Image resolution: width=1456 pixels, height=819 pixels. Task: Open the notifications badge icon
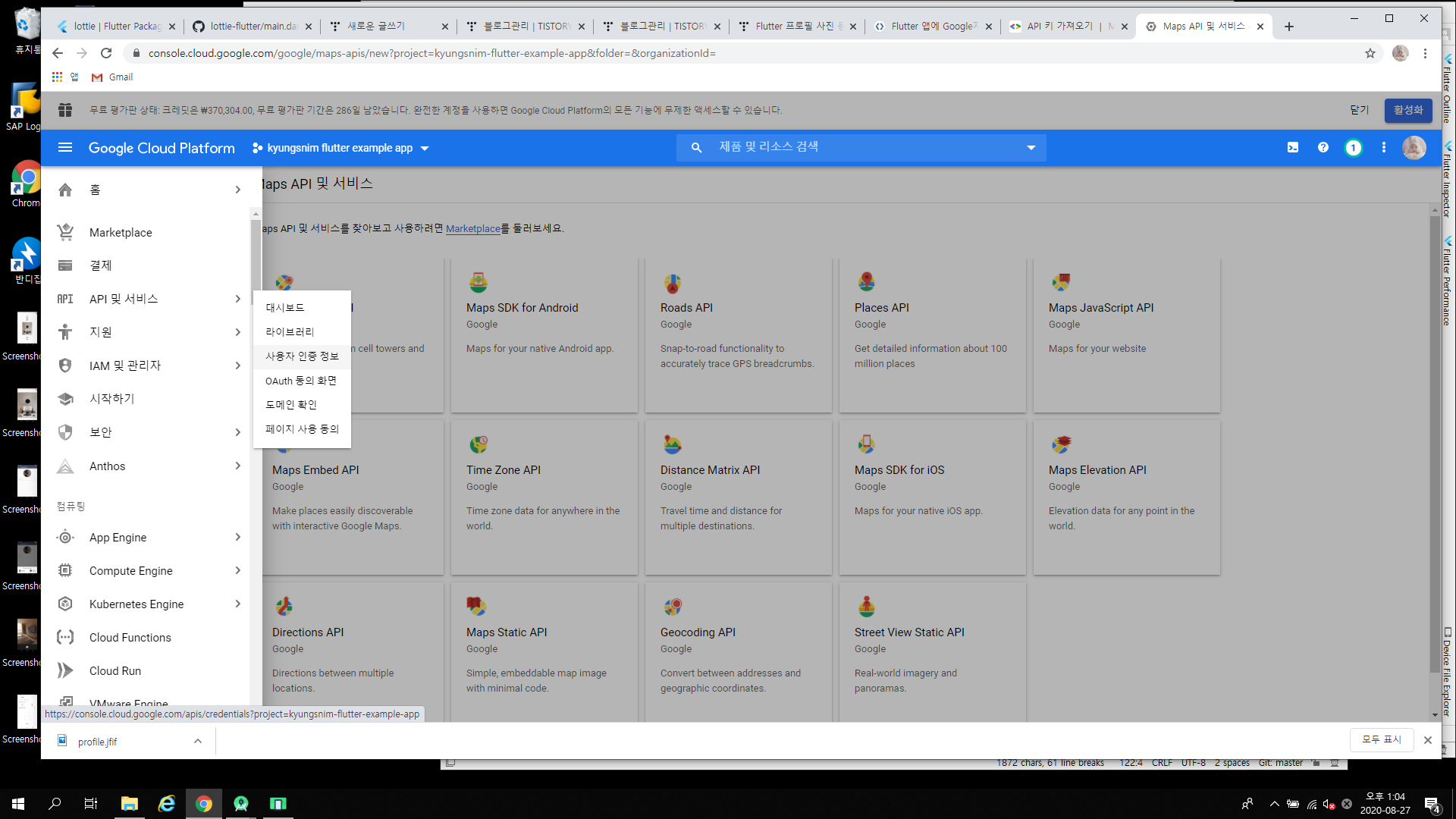tap(1354, 148)
